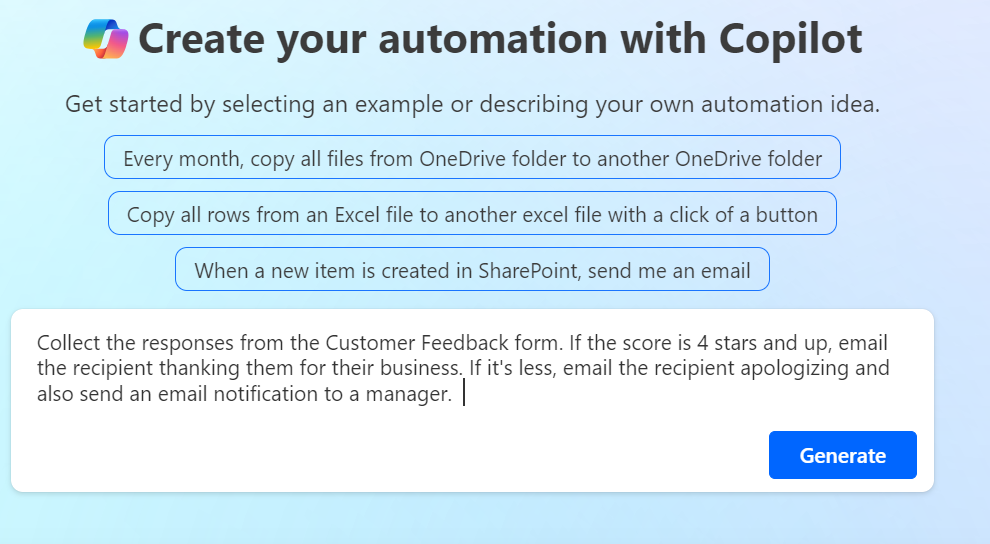This screenshot has width=990, height=544.
Task: Click the prompt line beginning "the recipient thanking"
Action: pos(200,369)
